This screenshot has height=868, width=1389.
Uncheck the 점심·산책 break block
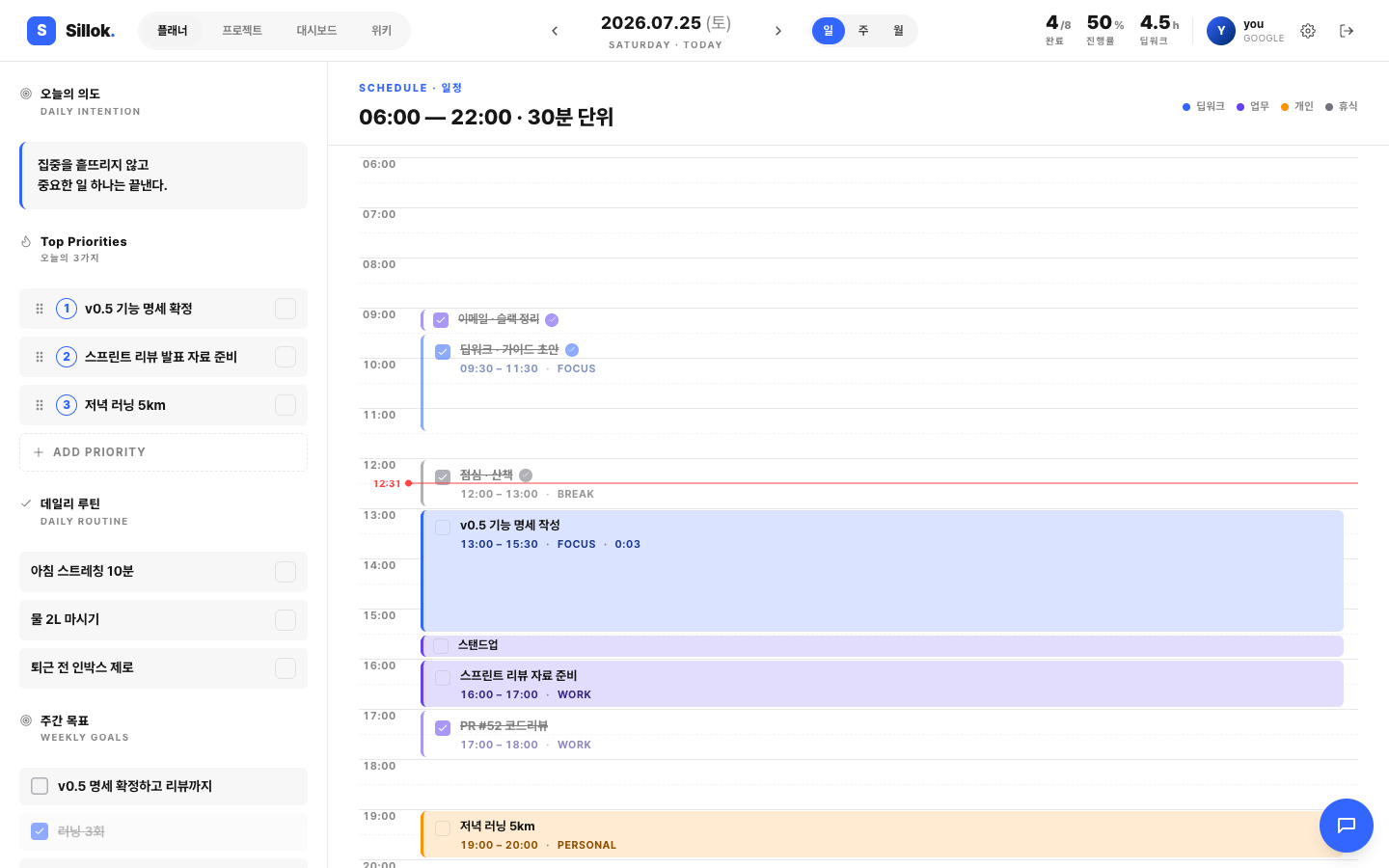click(x=443, y=477)
